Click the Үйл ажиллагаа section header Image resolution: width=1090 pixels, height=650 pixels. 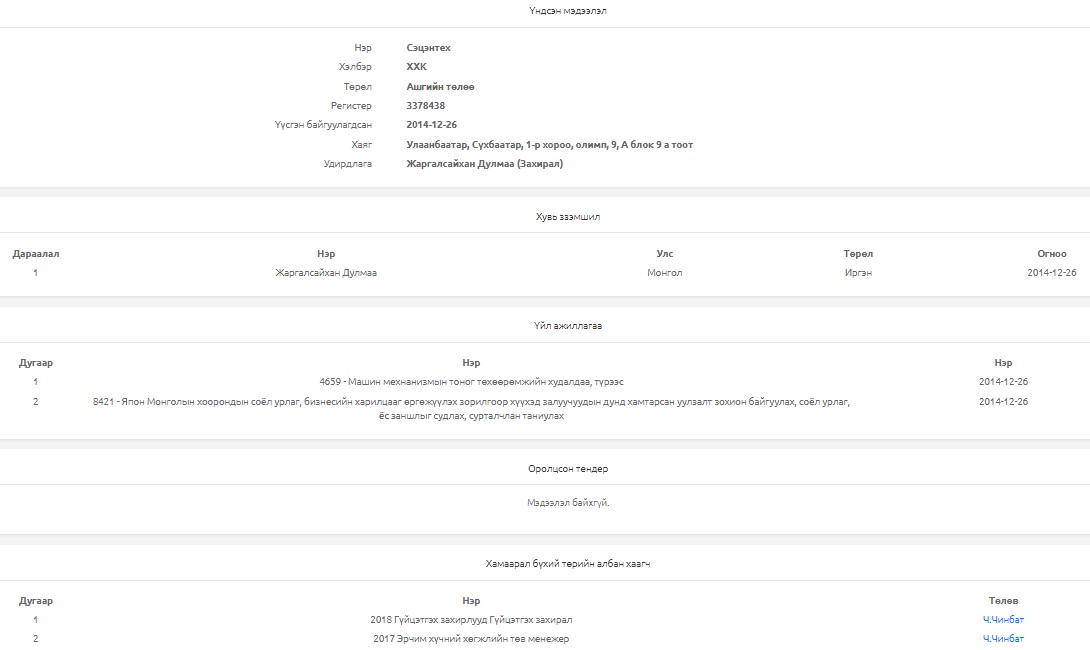[x=568, y=326]
